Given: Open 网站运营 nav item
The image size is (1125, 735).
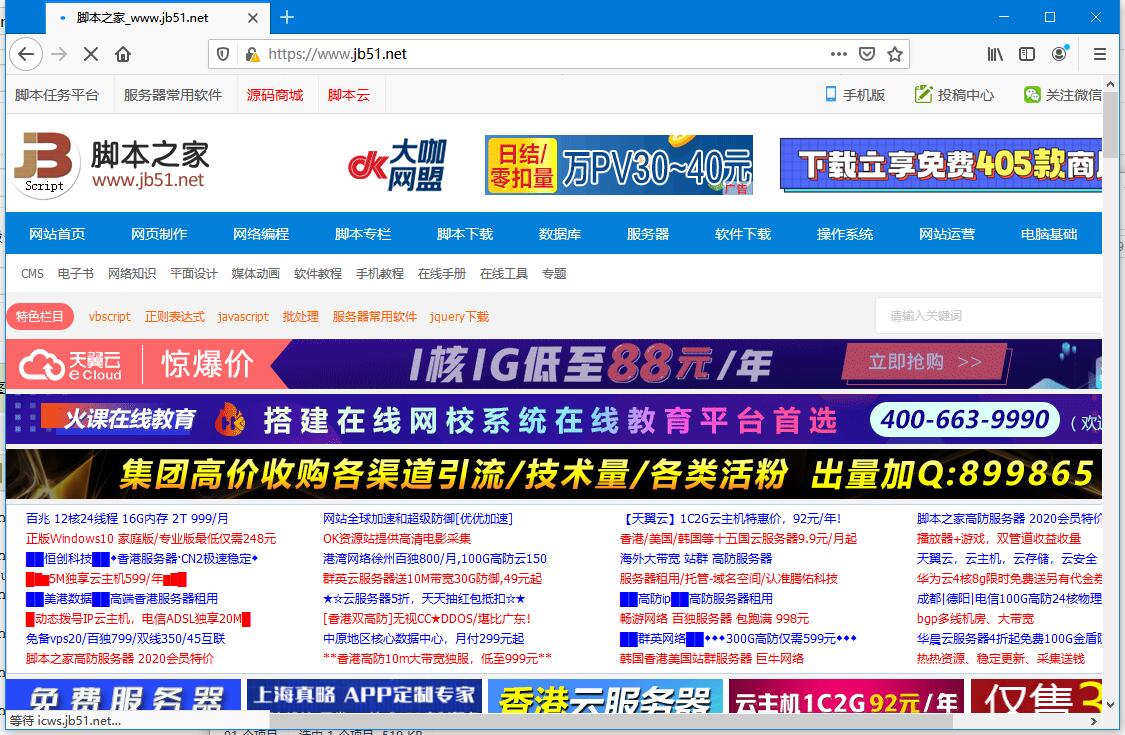Looking at the screenshot, I should coord(947,234).
